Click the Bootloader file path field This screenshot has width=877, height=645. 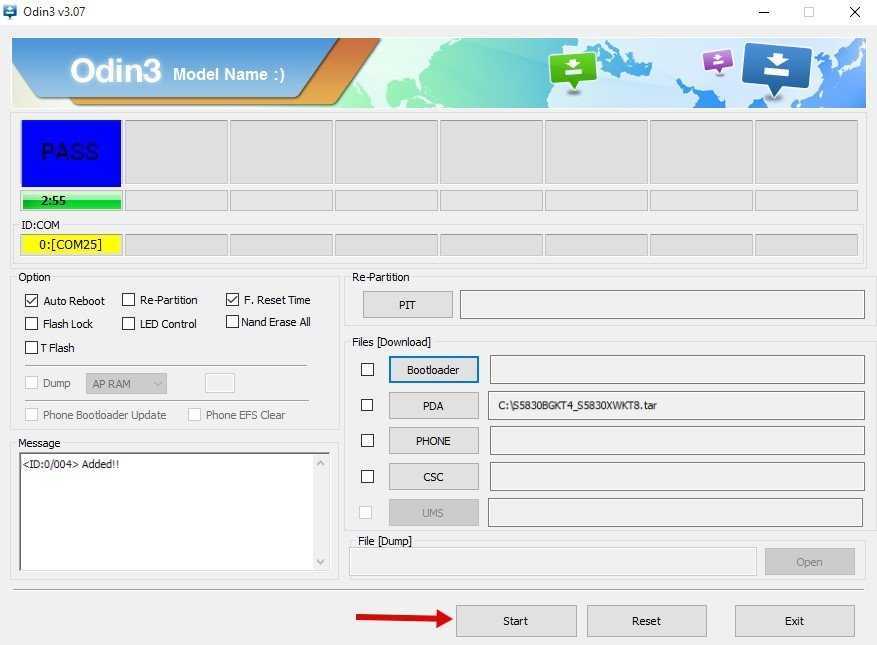click(x=677, y=369)
